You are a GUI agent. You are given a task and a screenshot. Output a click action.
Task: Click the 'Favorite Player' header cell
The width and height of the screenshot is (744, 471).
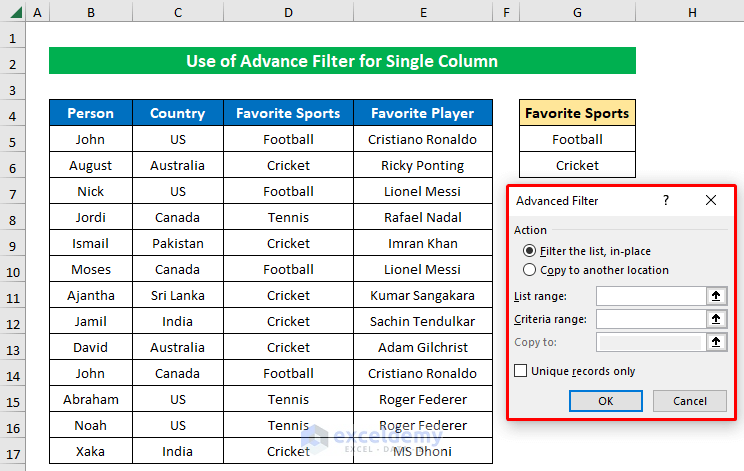(422, 113)
